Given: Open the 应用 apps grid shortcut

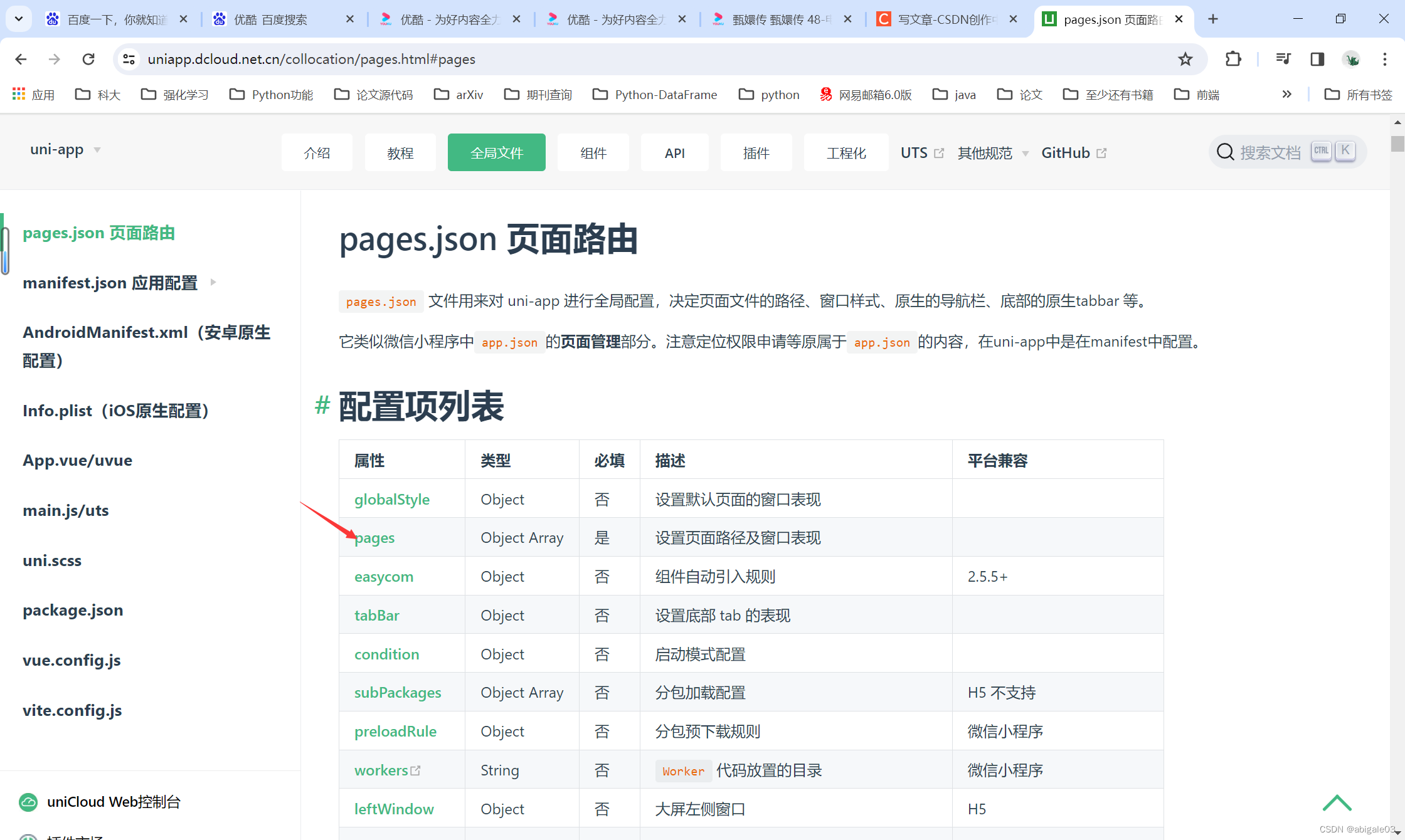Looking at the screenshot, I should point(33,95).
